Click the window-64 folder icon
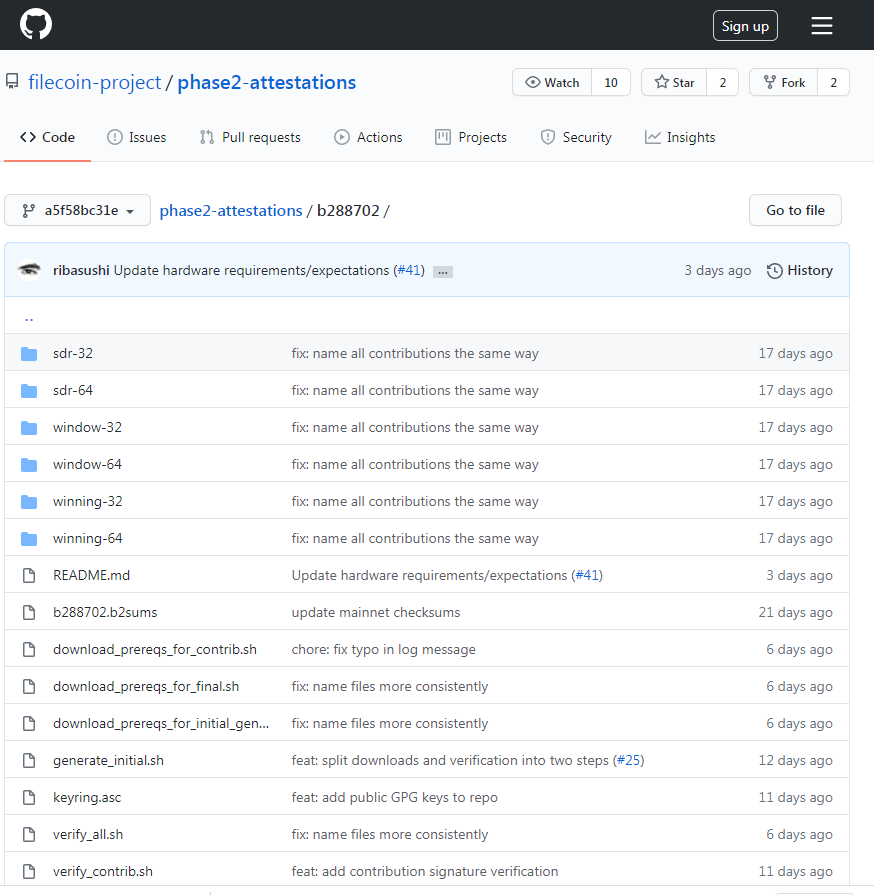The width and height of the screenshot is (874, 895). tap(29, 465)
